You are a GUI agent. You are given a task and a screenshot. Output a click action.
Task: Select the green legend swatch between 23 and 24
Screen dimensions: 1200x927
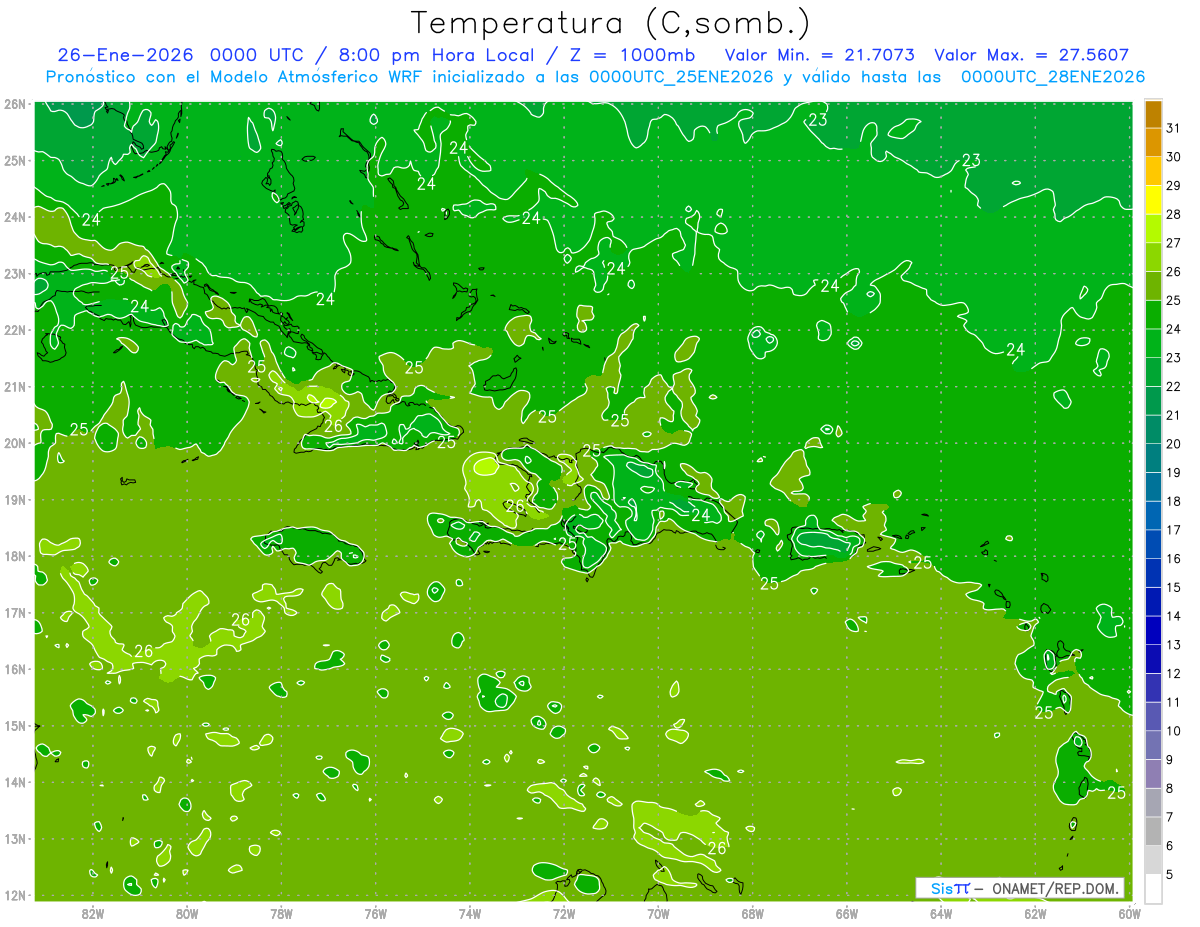1153,343
